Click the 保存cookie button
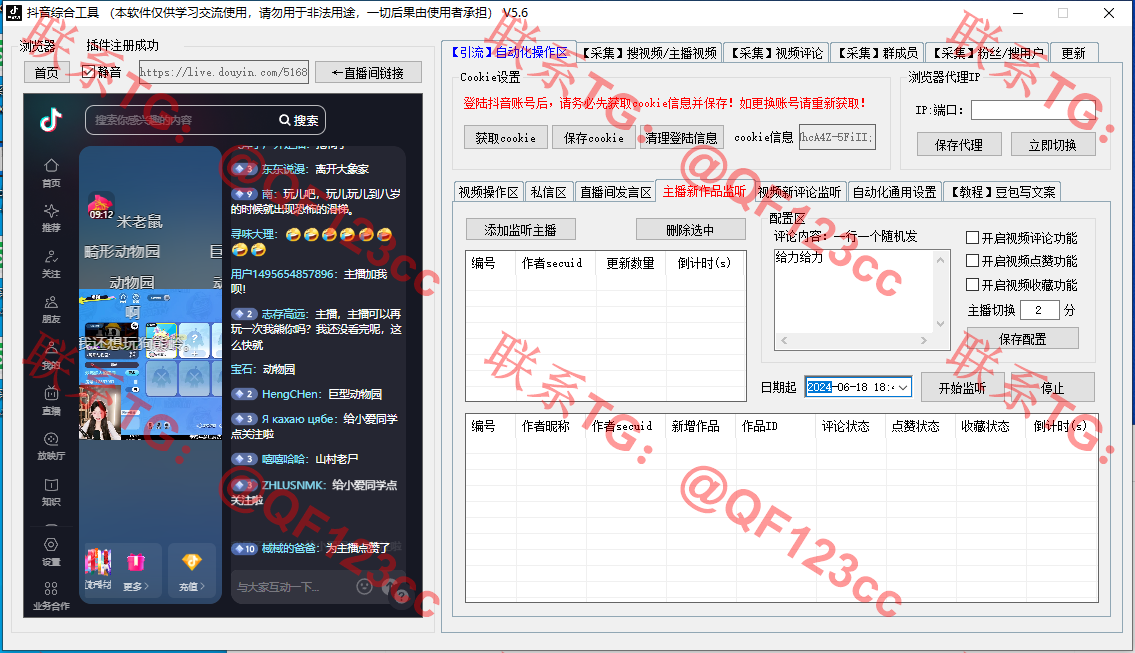The width and height of the screenshot is (1135, 653). pyautogui.click(x=594, y=138)
